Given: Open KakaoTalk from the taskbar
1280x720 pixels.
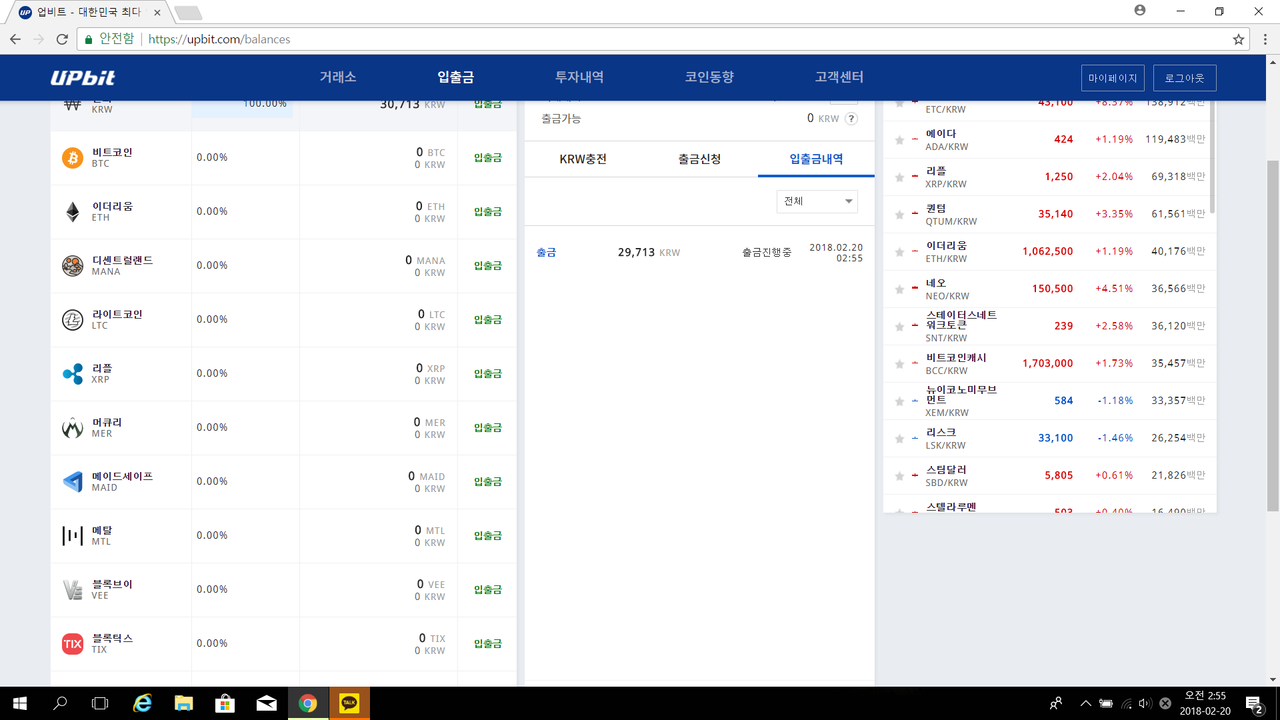Looking at the screenshot, I should (x=349, y=703).
